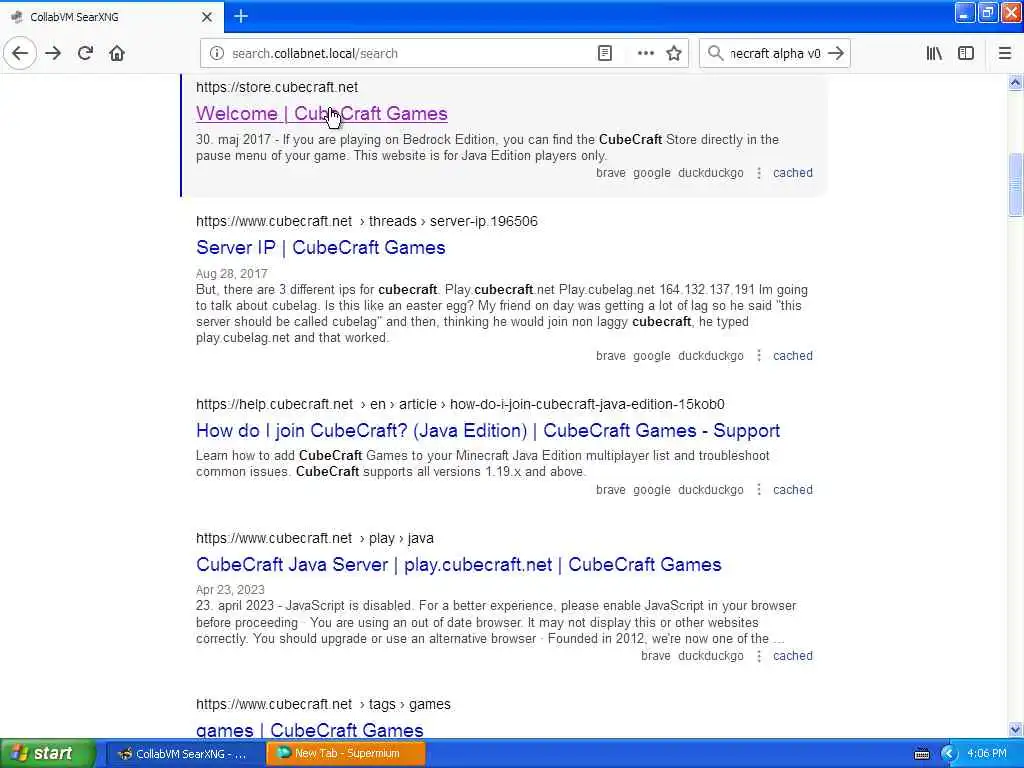The height and width of the screenshot is (768, 1024).
Task: Click the vertical scrollbar thumb
Action: 1015,184
